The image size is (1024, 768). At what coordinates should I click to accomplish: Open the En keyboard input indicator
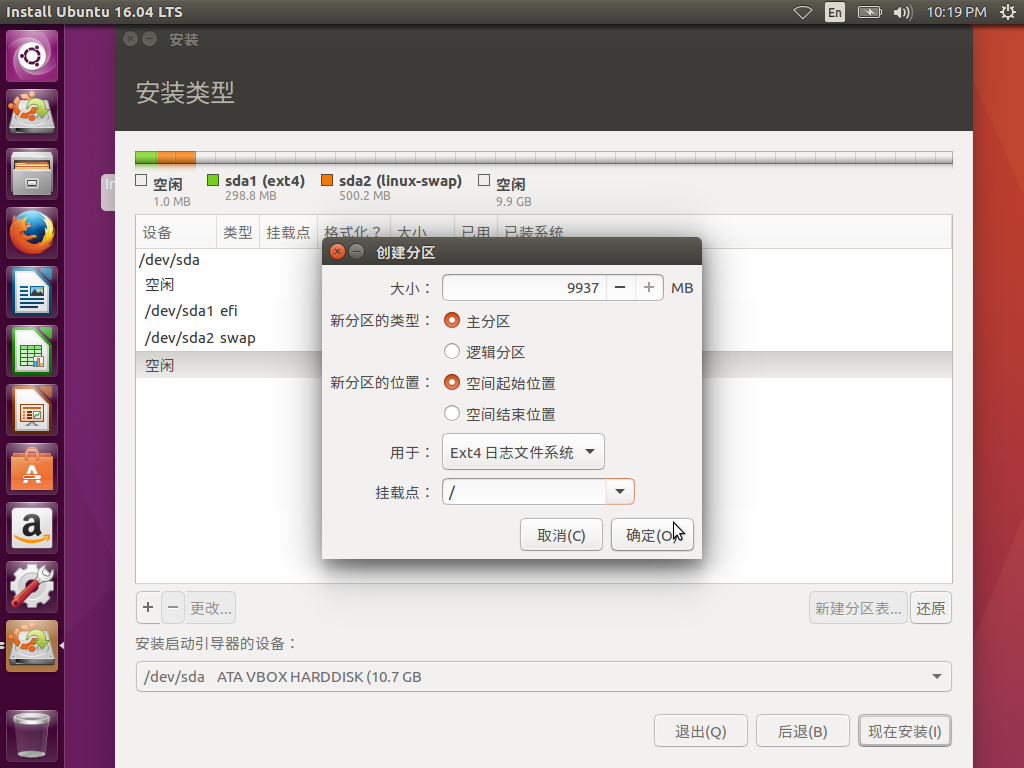pos(835,12)
